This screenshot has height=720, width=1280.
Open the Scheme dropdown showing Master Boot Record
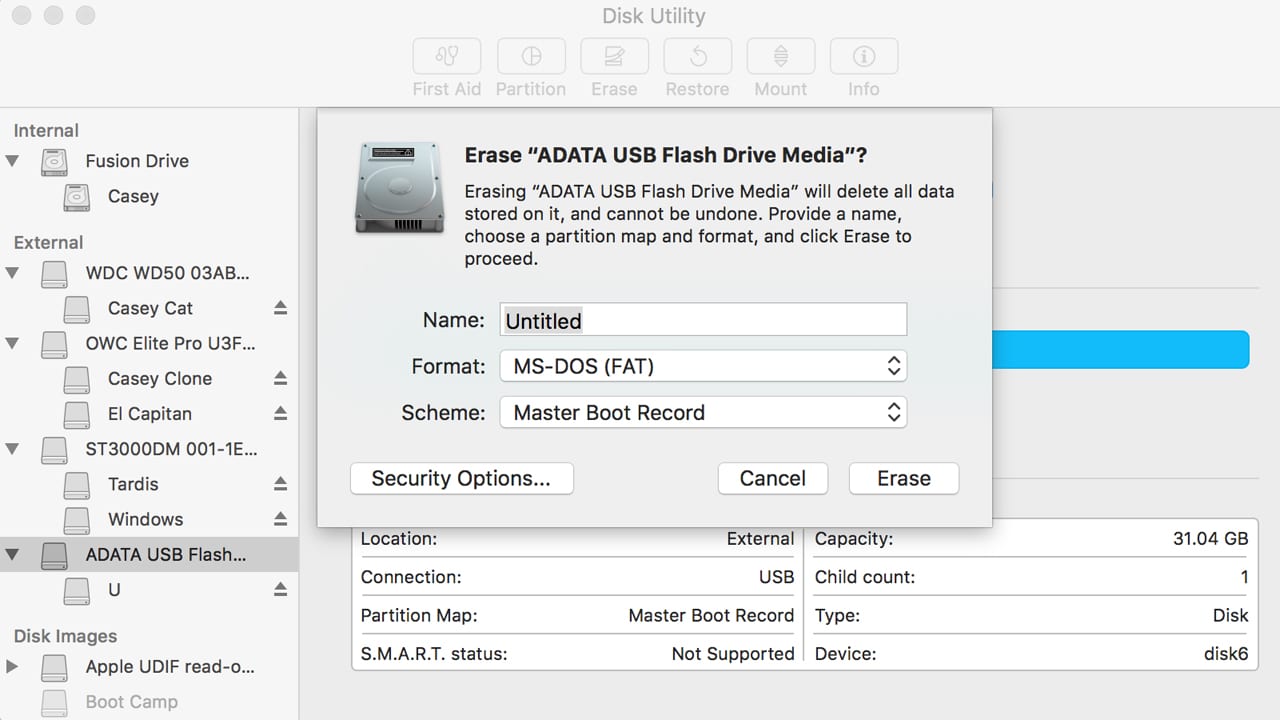(702, 412)
